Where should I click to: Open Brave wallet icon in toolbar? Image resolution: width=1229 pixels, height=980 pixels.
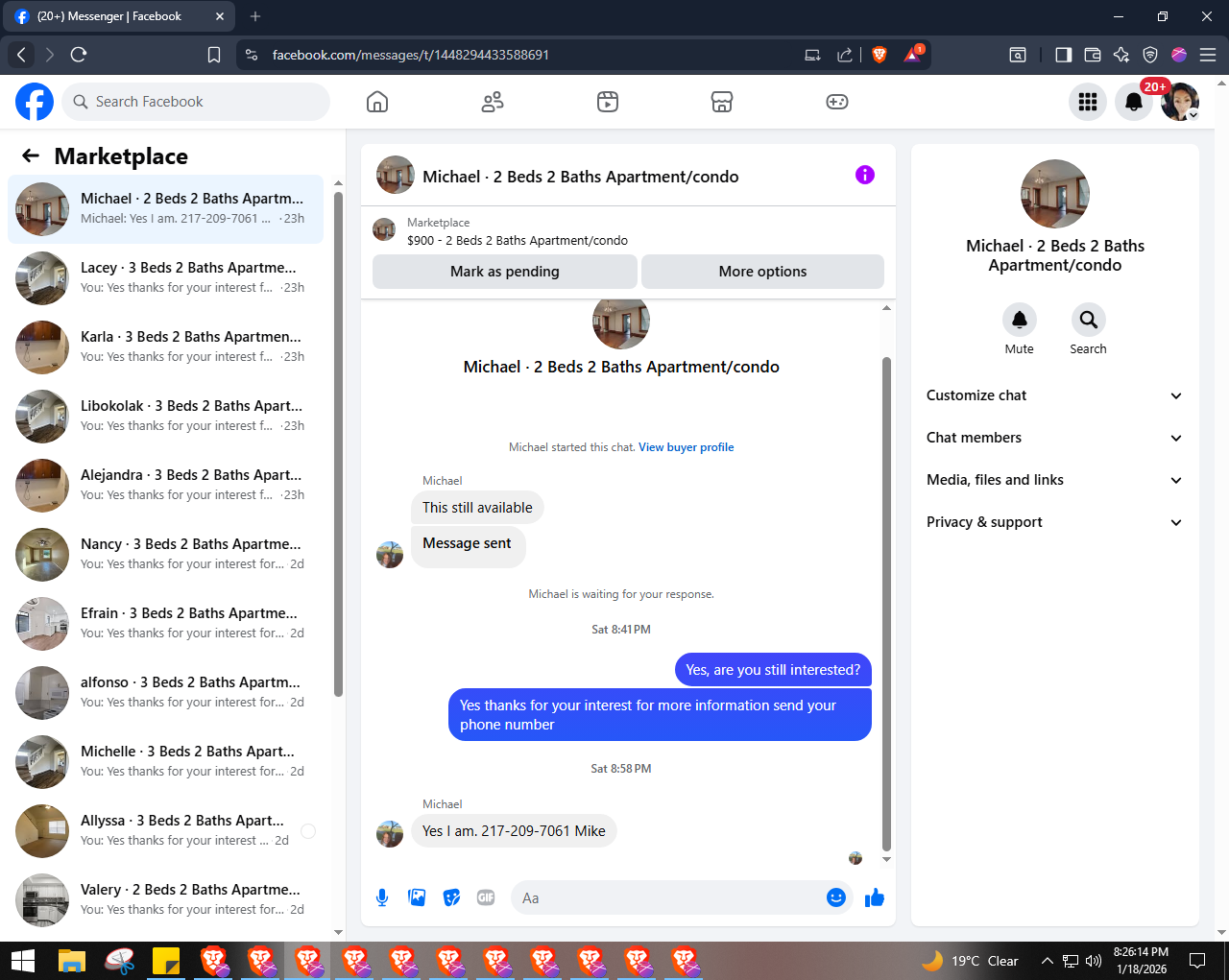click(x=1093, y=55)
